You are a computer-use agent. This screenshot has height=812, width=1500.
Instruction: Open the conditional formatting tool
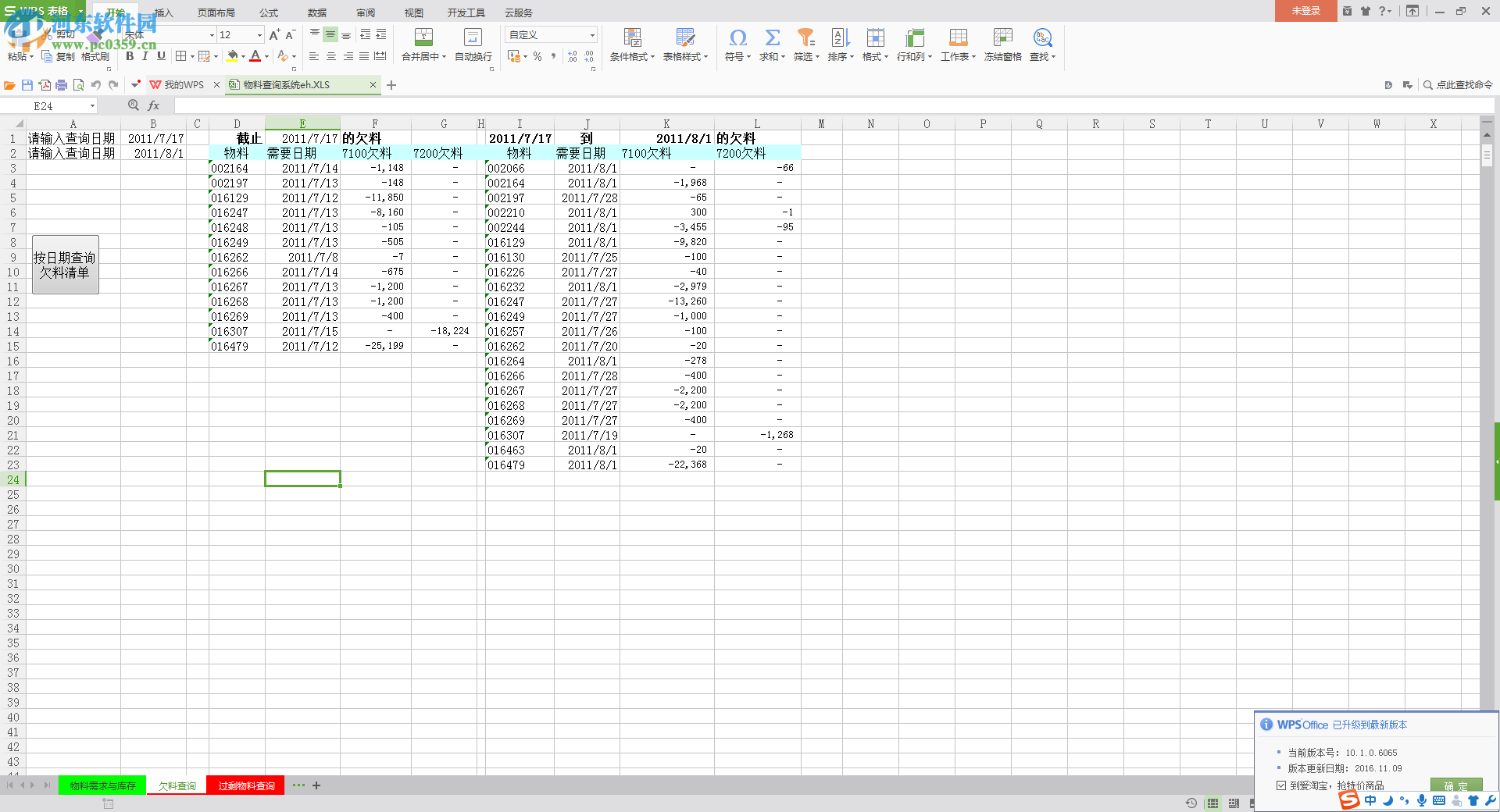point(632,37)
